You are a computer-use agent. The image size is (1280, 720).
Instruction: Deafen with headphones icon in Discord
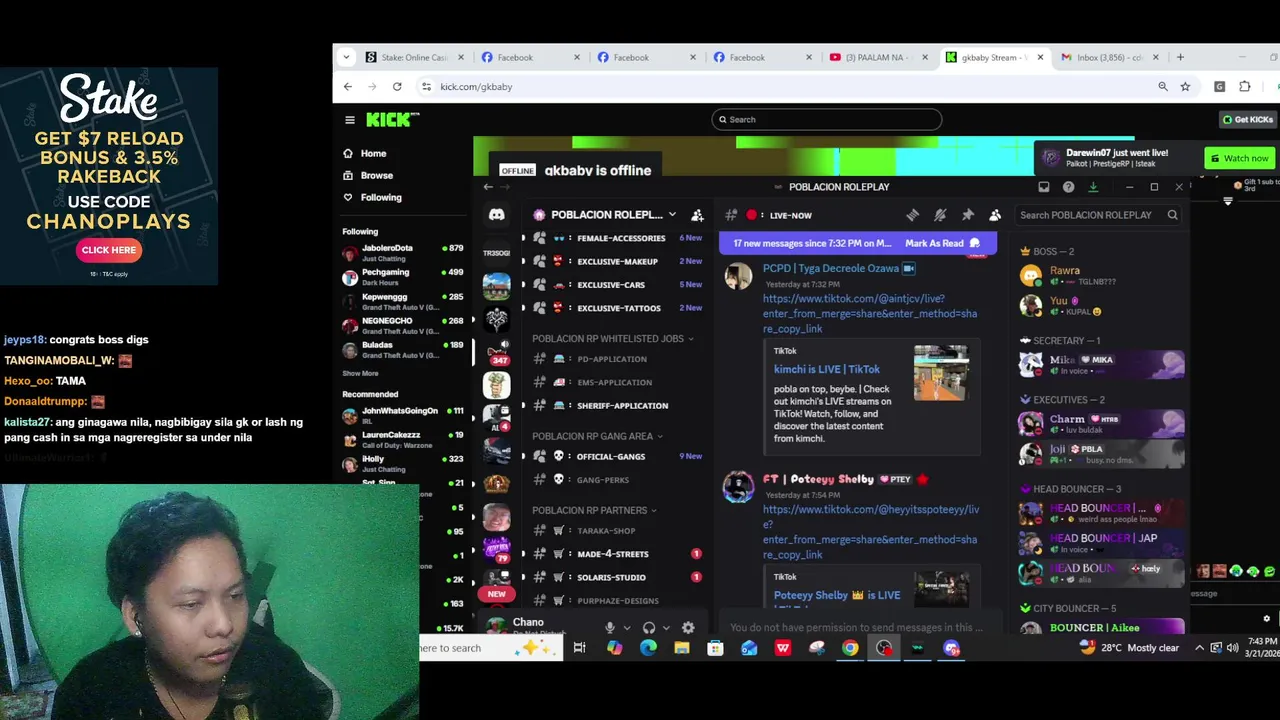click(x=649, y=628)
